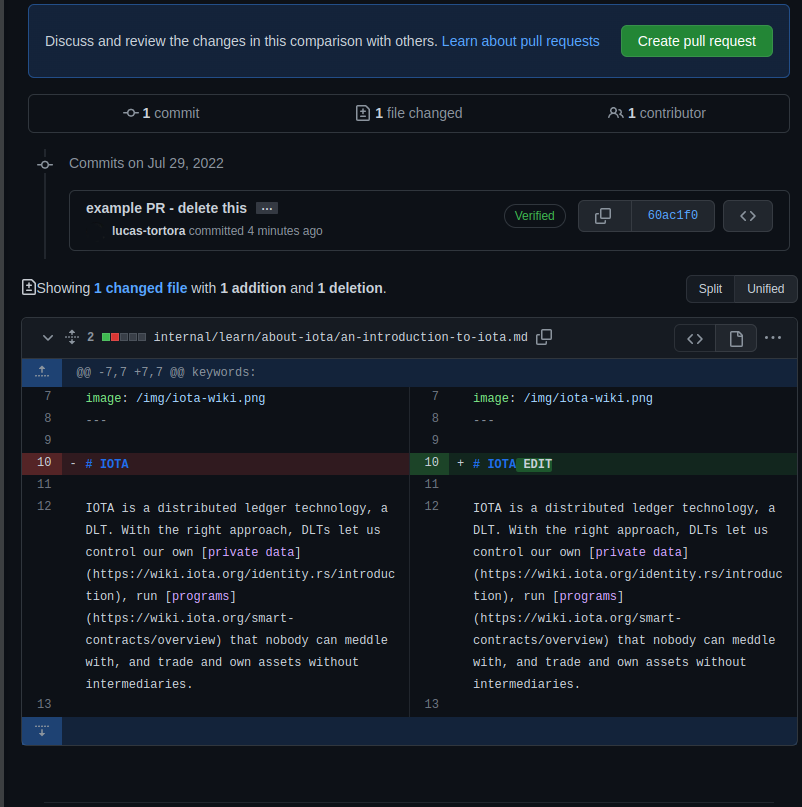Display the rich diff icon
Viewport: 802px width, 807px height.
pos(736,338)
